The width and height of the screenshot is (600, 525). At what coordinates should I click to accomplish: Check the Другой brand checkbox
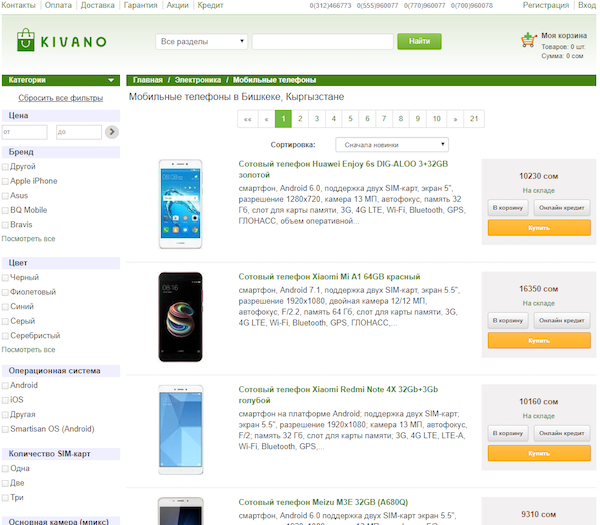pos(5,167)
